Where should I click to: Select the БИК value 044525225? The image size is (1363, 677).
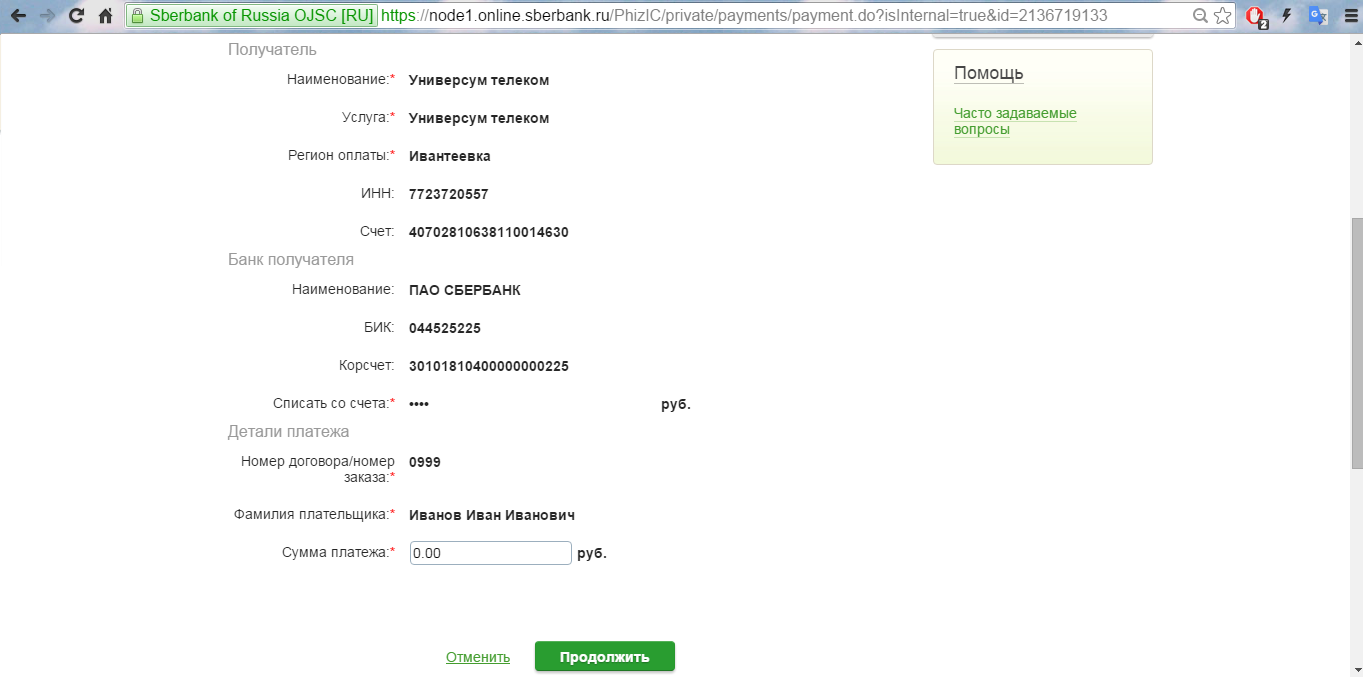click(x=445, y=328)
